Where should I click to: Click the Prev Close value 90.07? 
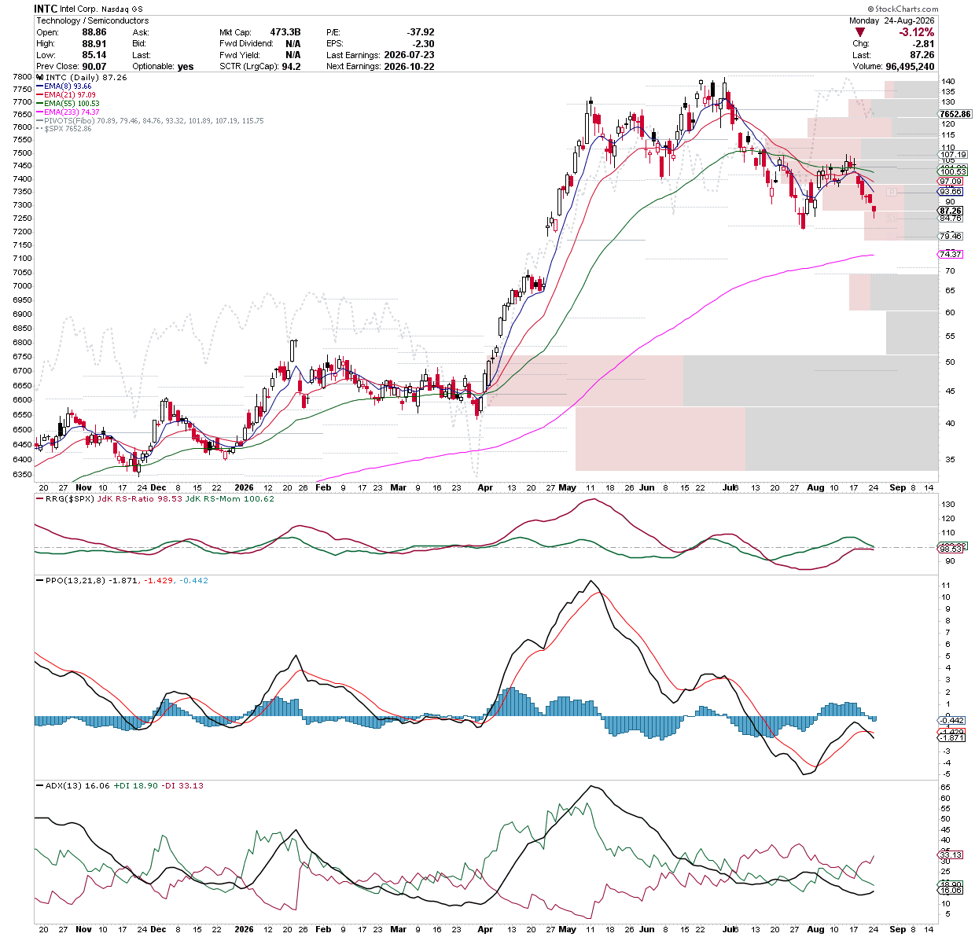pos(94,67)
